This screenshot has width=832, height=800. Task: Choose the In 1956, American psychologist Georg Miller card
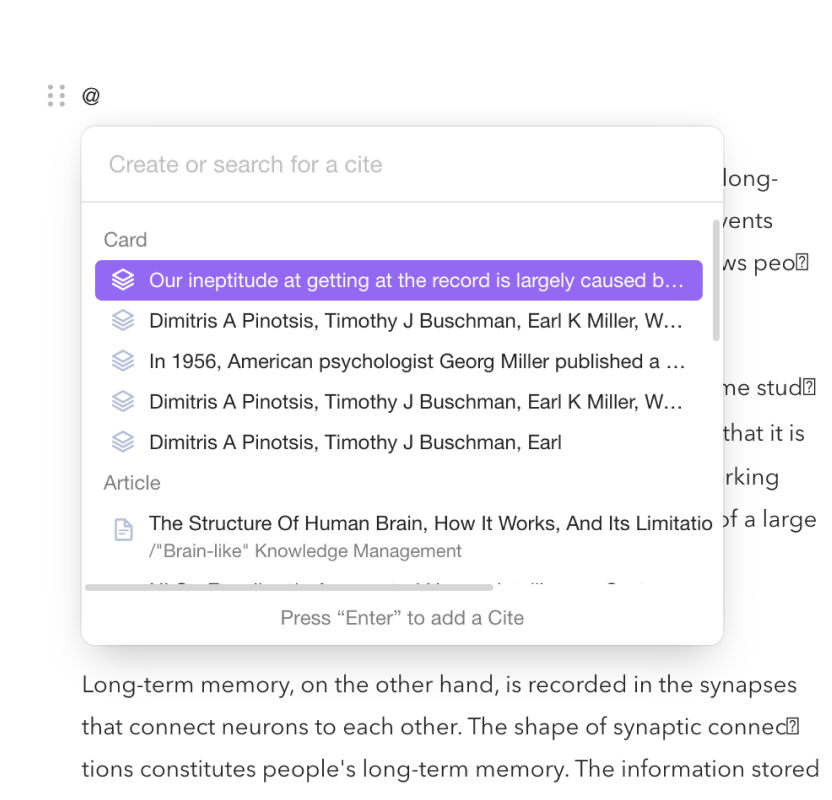tap(399, 361)
